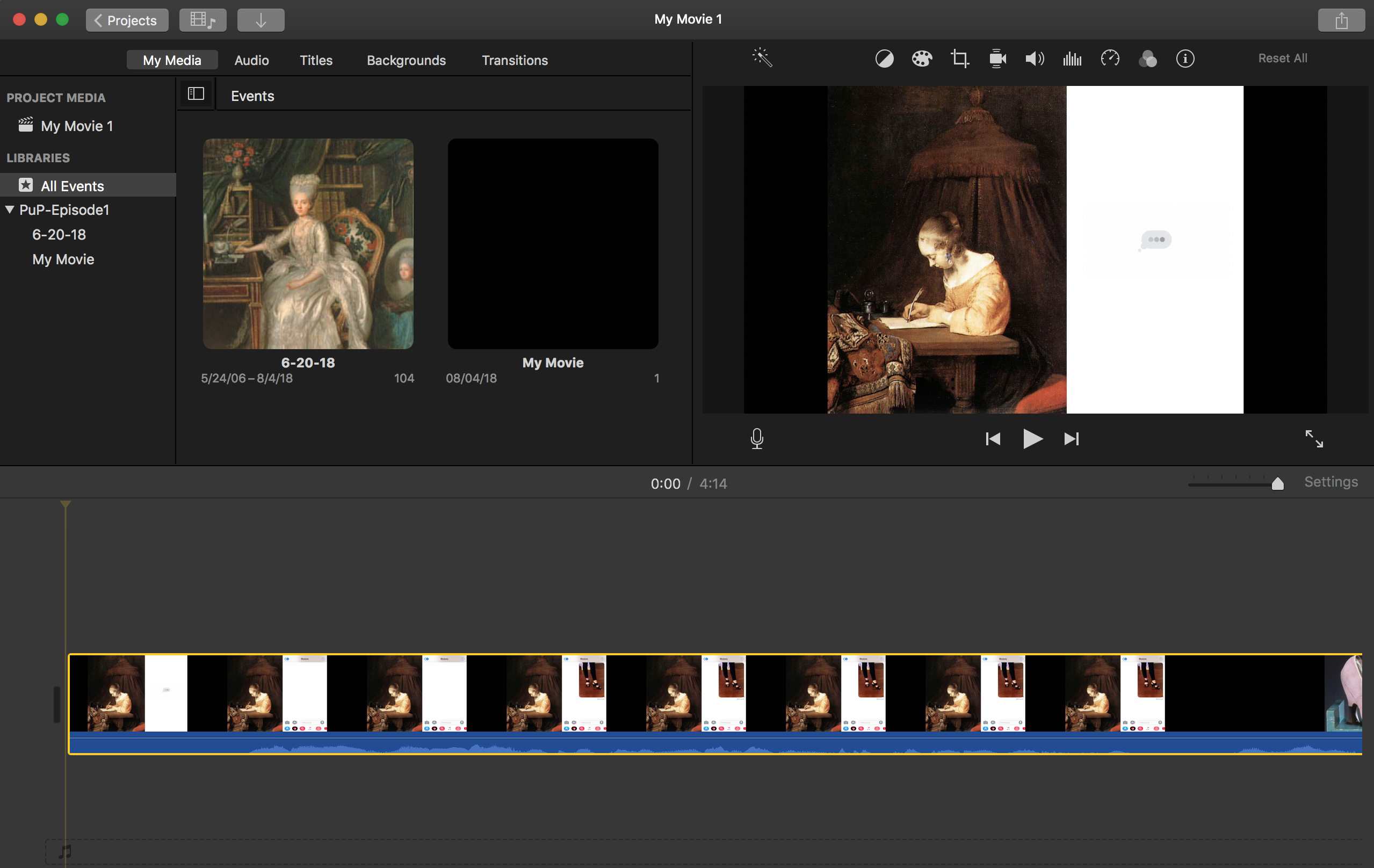Click the magic wand auto-enhance icon
The height and width of the screenshot is (868, 1374).
pos(762,58)
